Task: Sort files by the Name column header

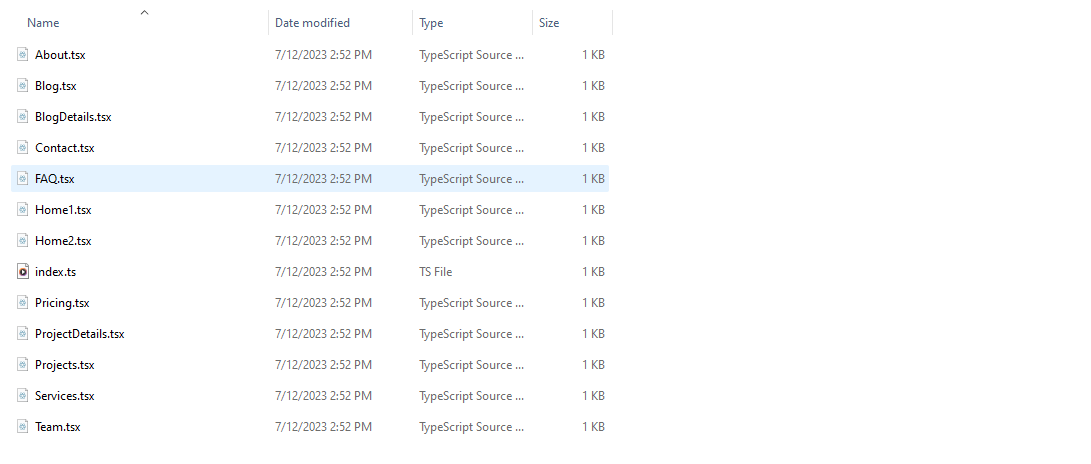Action: tap(43, 23)
